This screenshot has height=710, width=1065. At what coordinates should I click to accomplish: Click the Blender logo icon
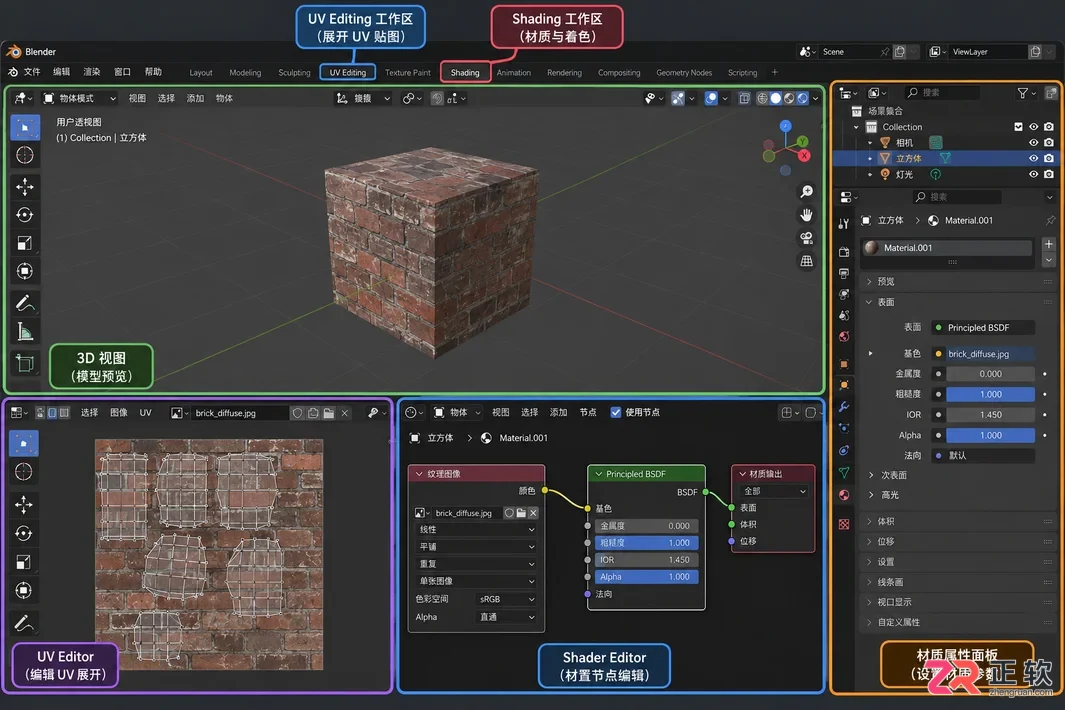(x=14, y=52)
